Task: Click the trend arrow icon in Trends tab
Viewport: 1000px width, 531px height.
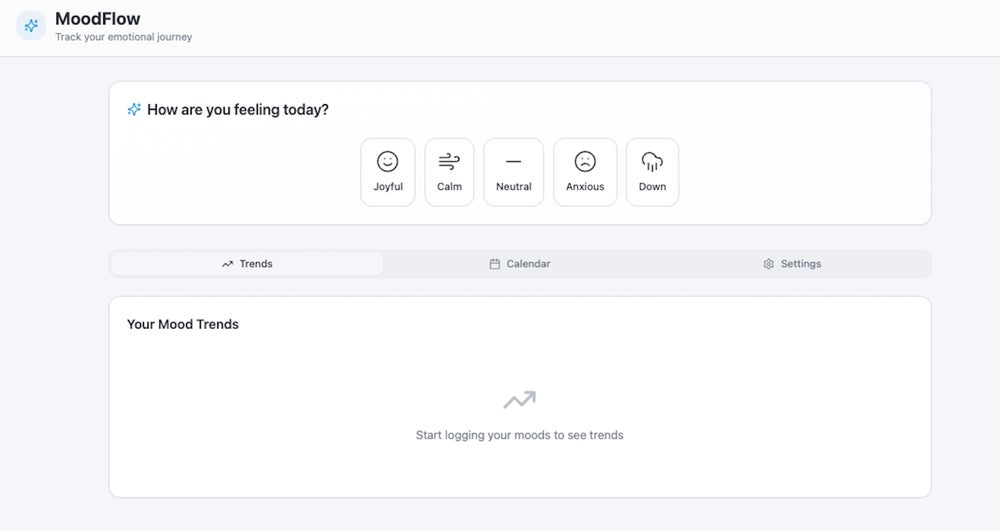Action: click(227, 264)
